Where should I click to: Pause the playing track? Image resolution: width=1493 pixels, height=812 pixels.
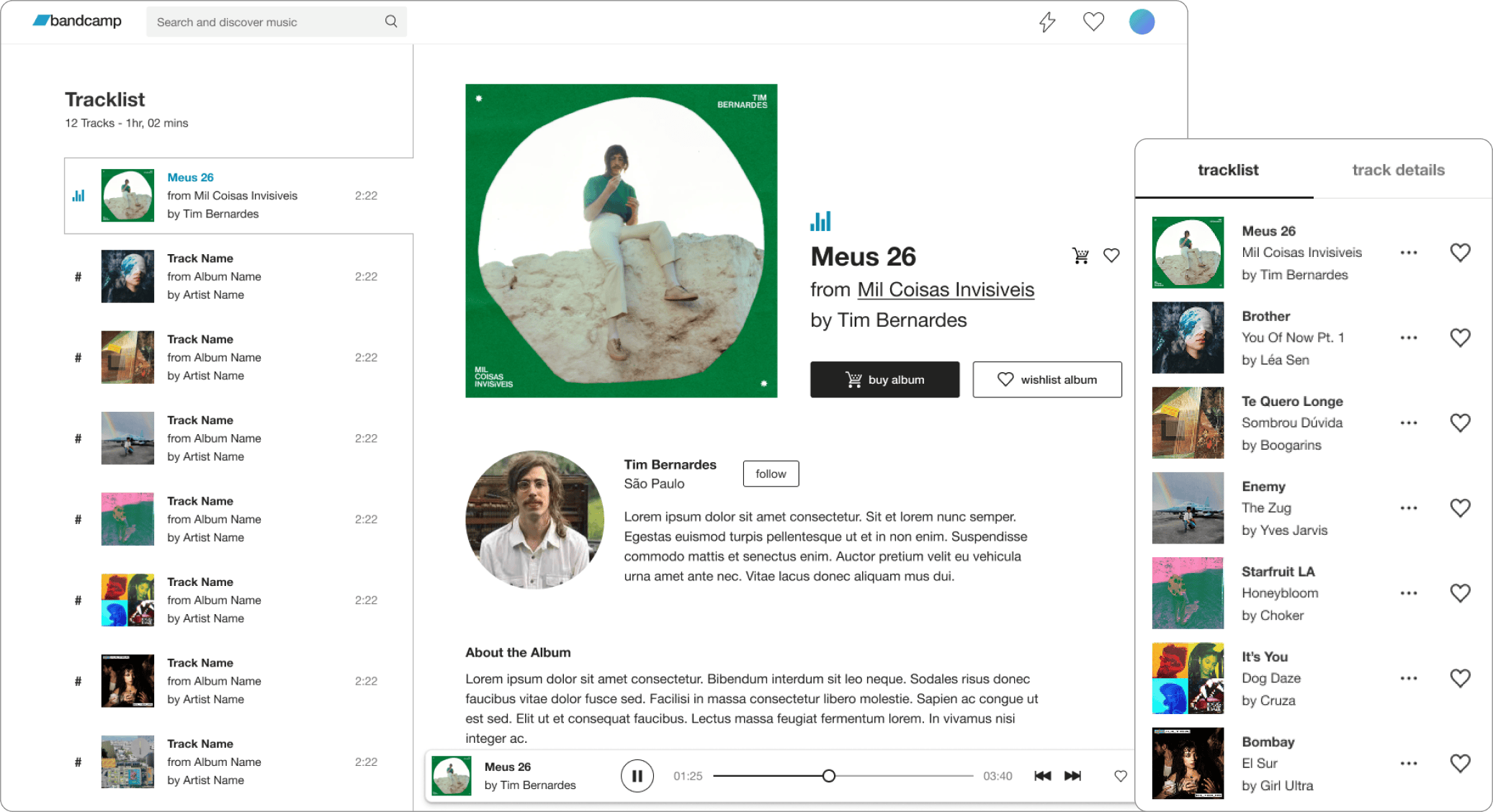637,776
